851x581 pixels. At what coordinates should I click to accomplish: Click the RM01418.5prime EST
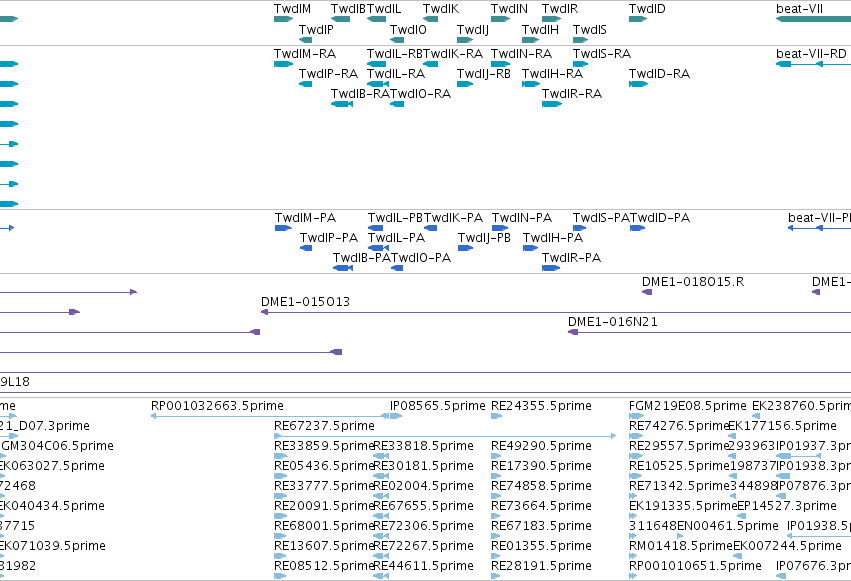[x=633, y=556]
